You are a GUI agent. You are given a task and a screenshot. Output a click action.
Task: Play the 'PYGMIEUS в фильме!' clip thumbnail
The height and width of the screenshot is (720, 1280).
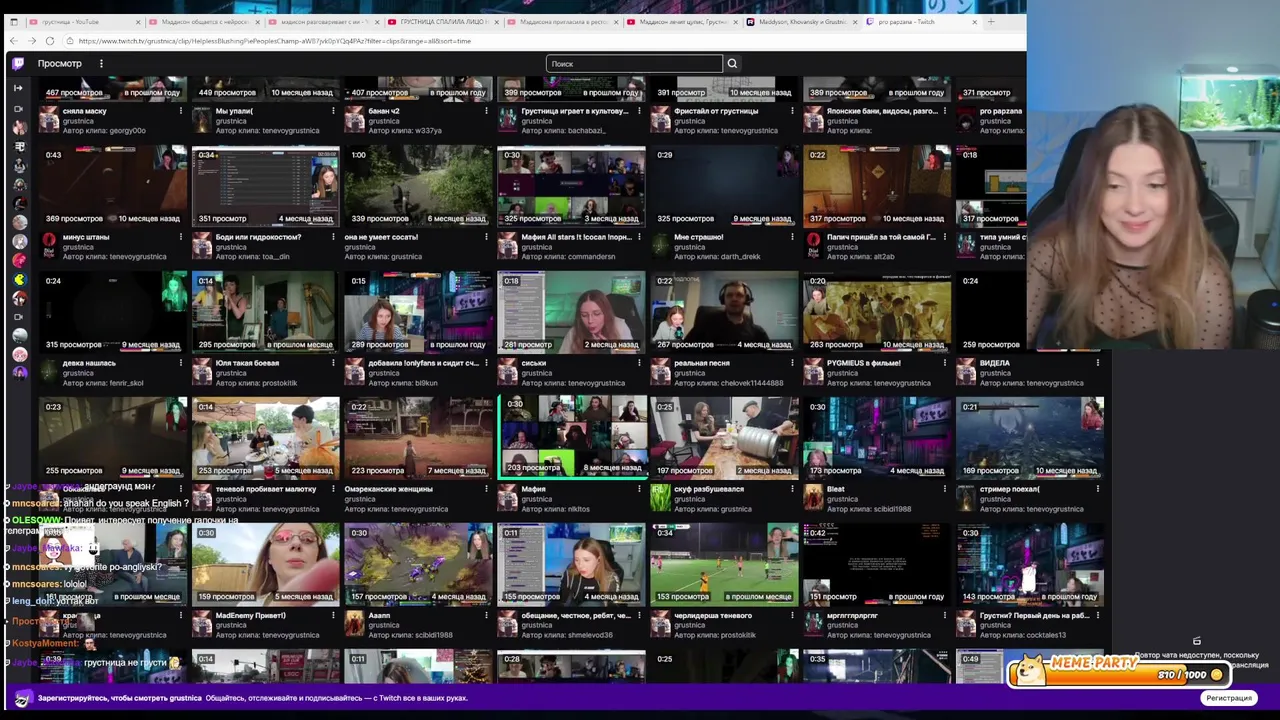pos(877,312)
